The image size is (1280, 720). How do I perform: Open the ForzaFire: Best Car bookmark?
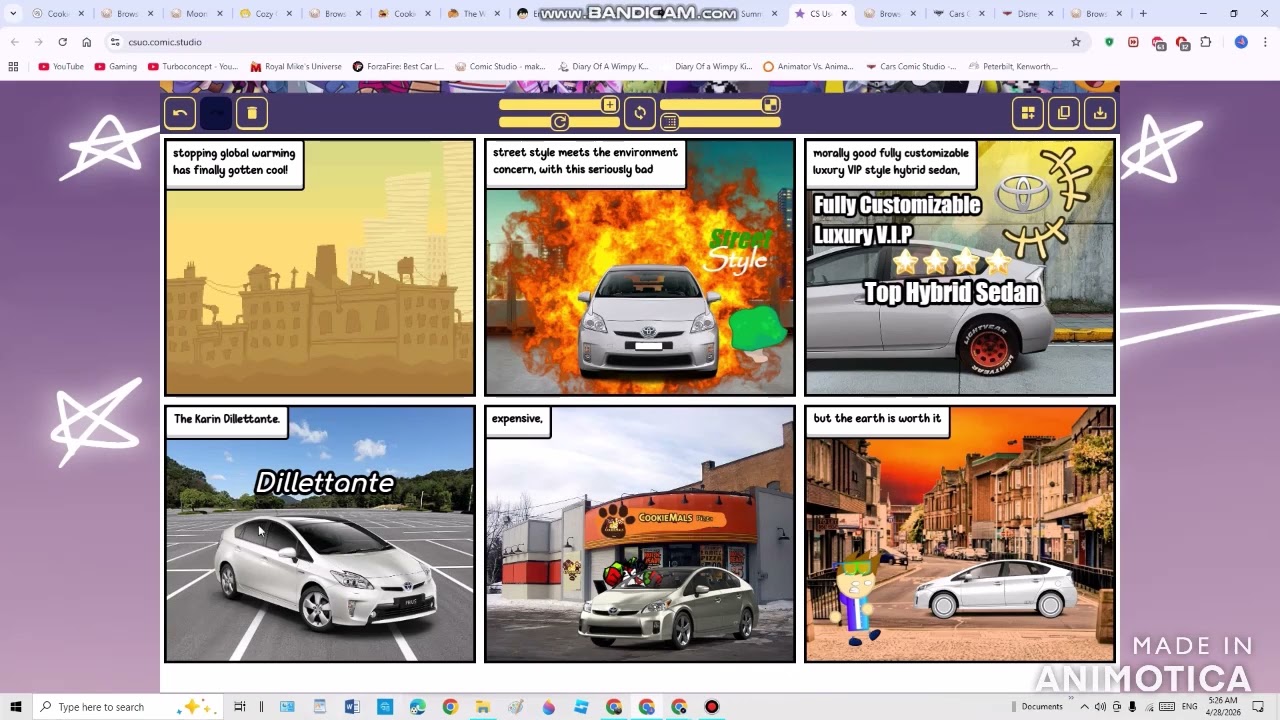point(398,67)
